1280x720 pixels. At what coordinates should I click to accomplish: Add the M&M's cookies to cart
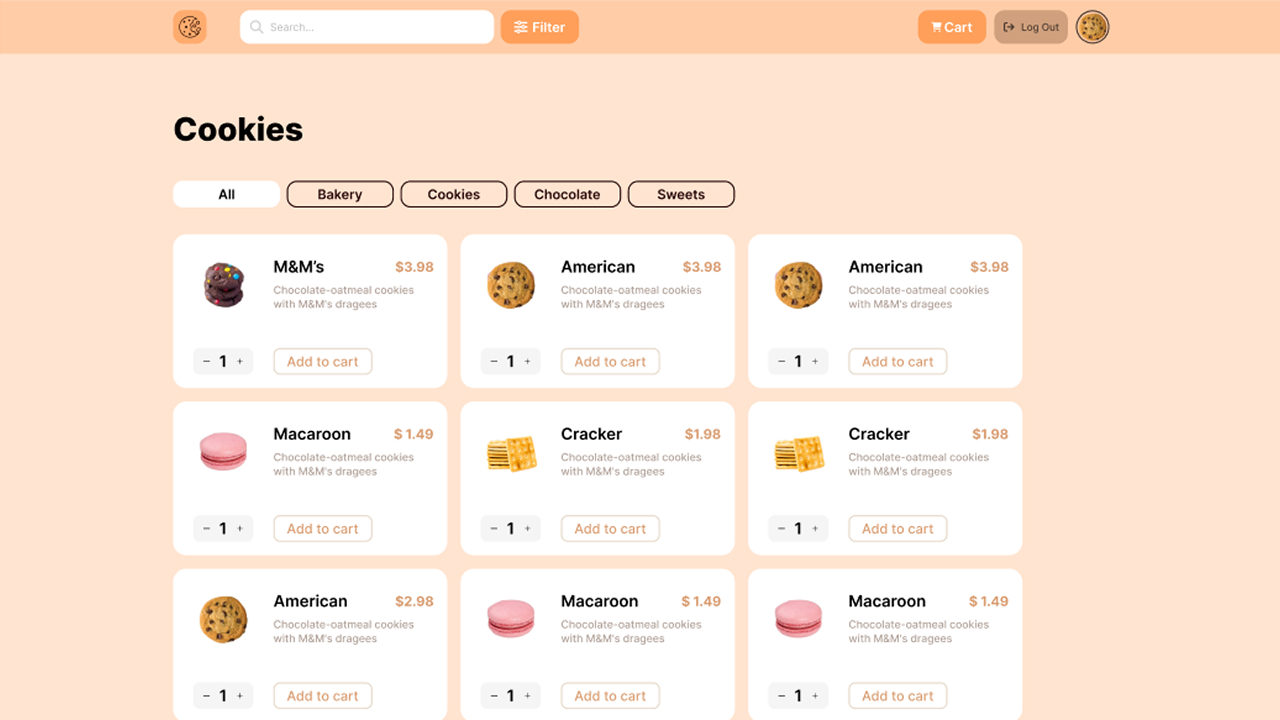tap(322, 361)
